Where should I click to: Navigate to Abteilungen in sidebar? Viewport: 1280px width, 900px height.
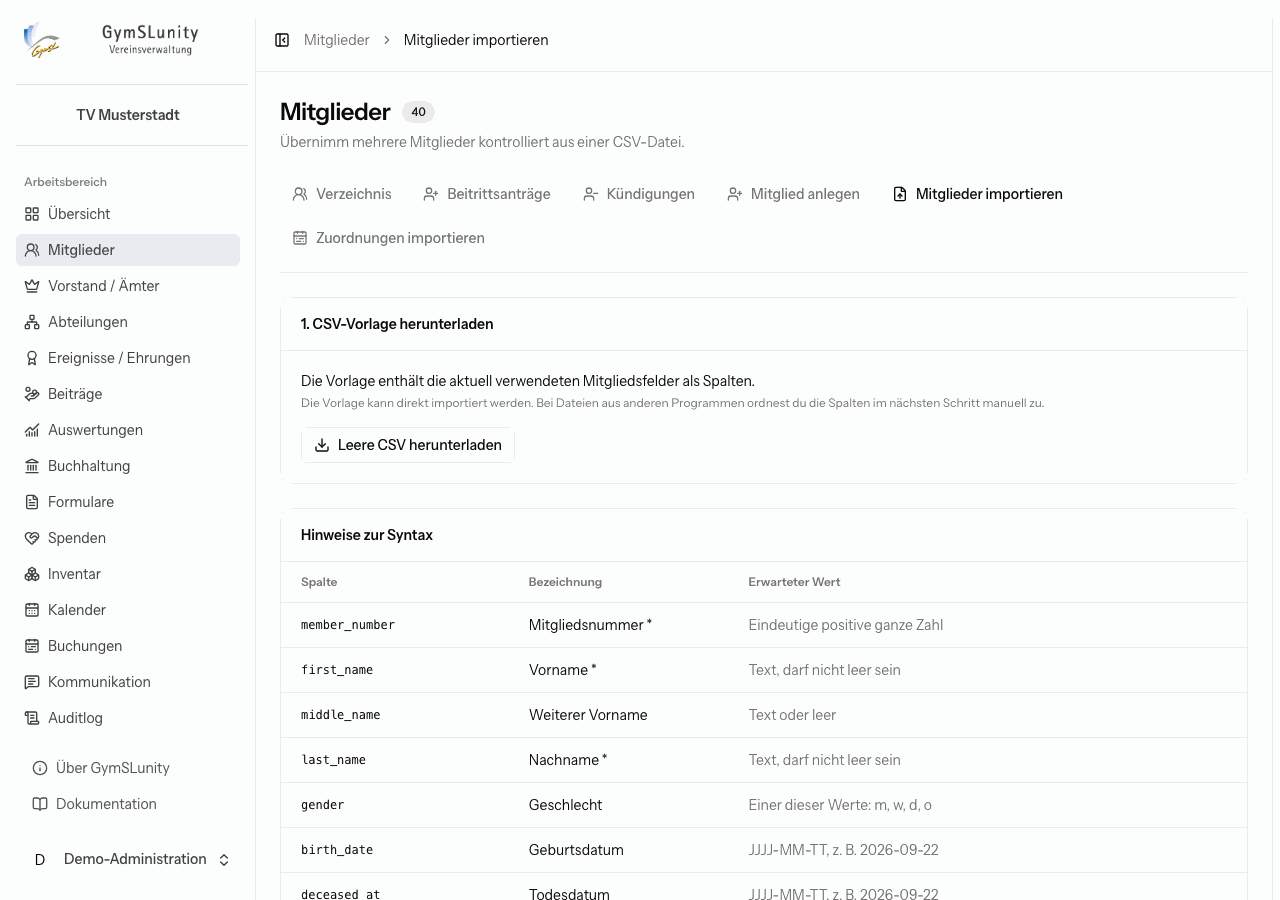click(x=128, y=322)
